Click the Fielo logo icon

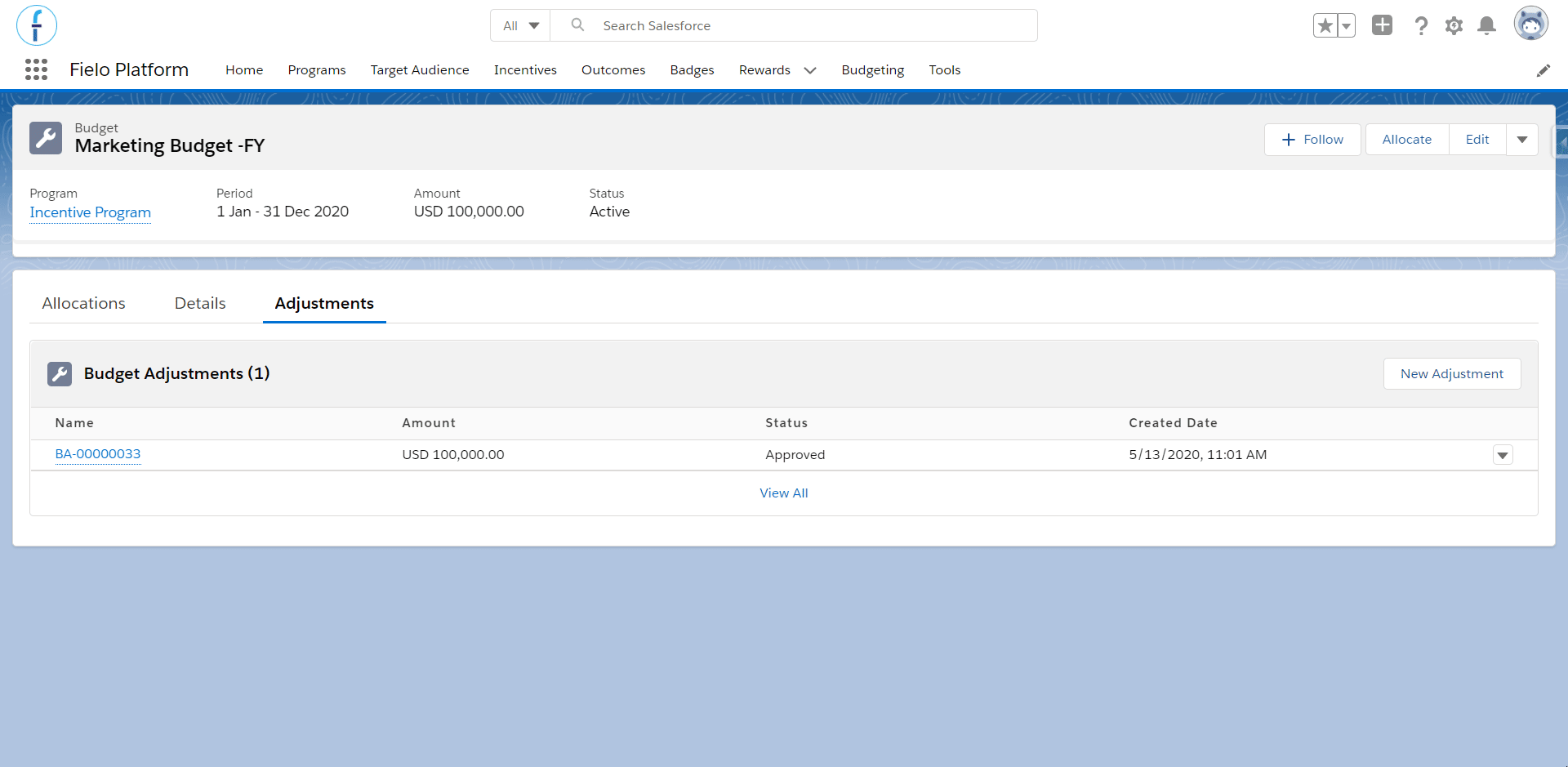tap(37, 25)
